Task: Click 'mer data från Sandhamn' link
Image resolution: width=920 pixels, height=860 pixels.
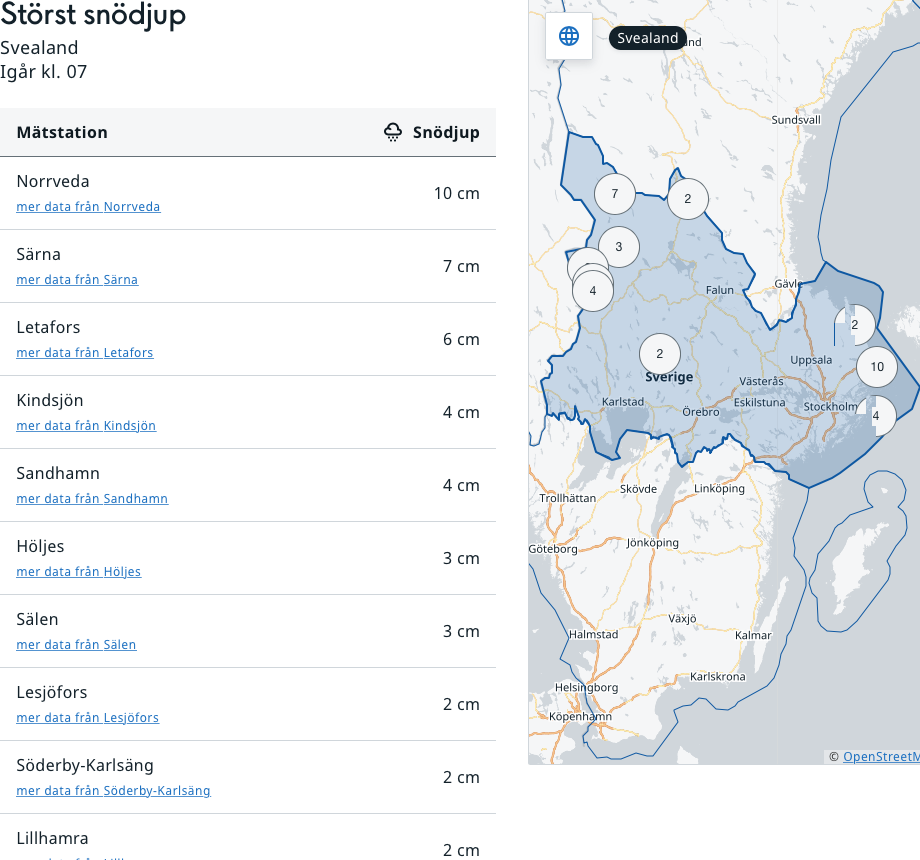Action: [x=92, y=499]
